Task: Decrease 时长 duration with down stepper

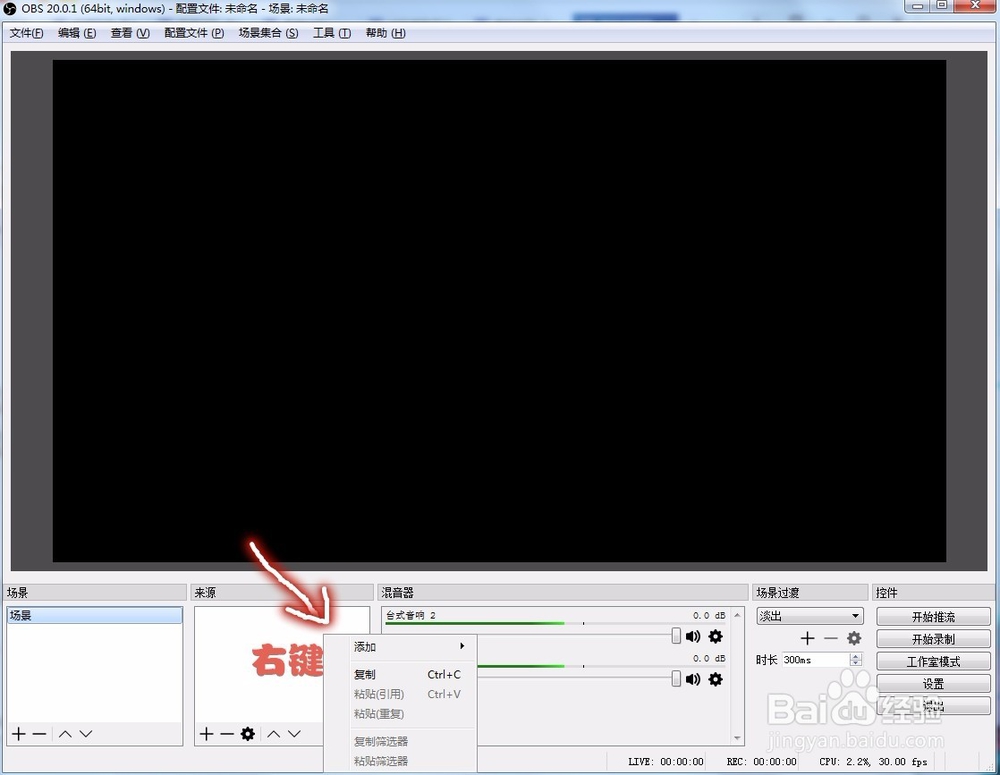Action: [x=857, y=663]
